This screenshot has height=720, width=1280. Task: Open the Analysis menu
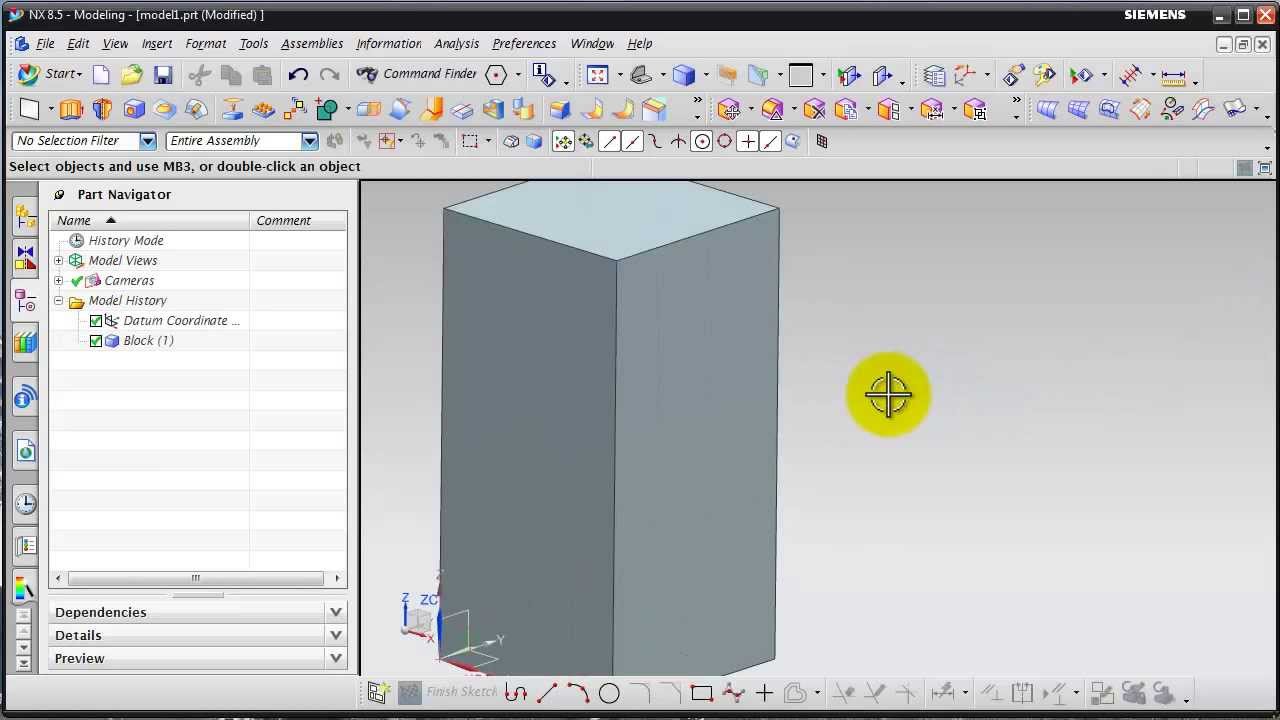[456, 44]
